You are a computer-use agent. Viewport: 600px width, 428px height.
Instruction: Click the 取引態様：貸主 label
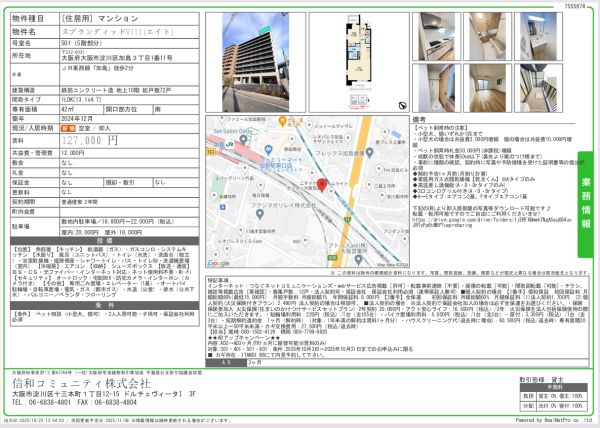[x=541, y=380]
